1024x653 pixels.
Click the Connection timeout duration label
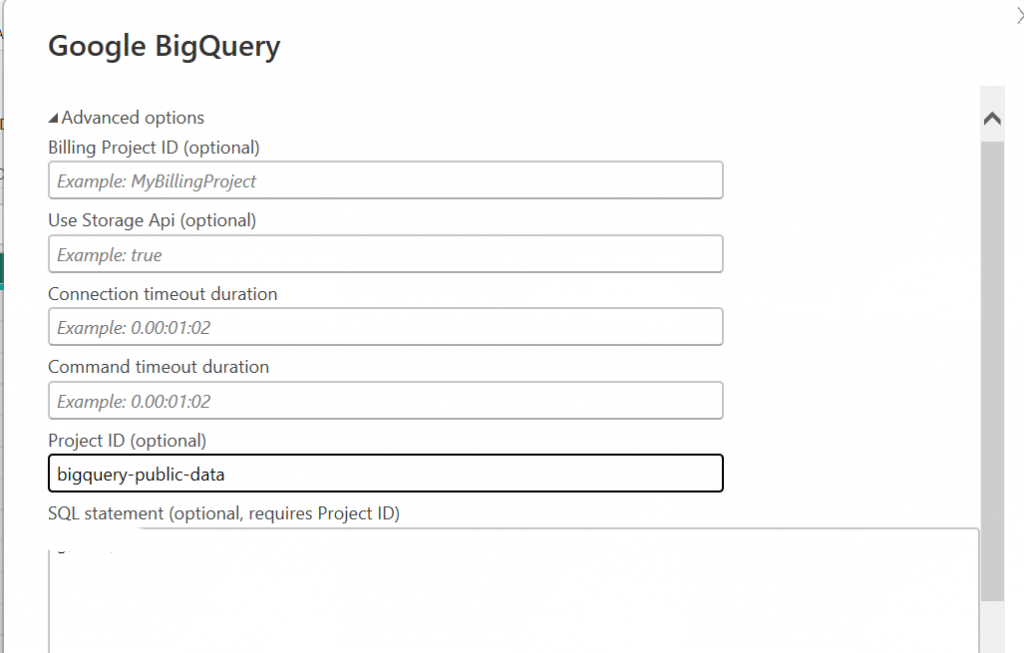pyautogui.click(x=163, y=294)
